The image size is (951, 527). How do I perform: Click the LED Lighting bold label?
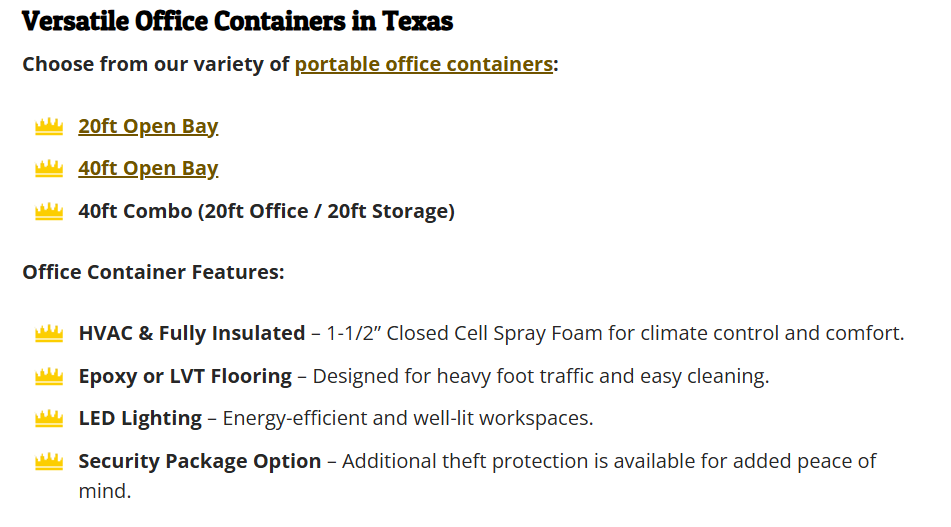[140, 418]
